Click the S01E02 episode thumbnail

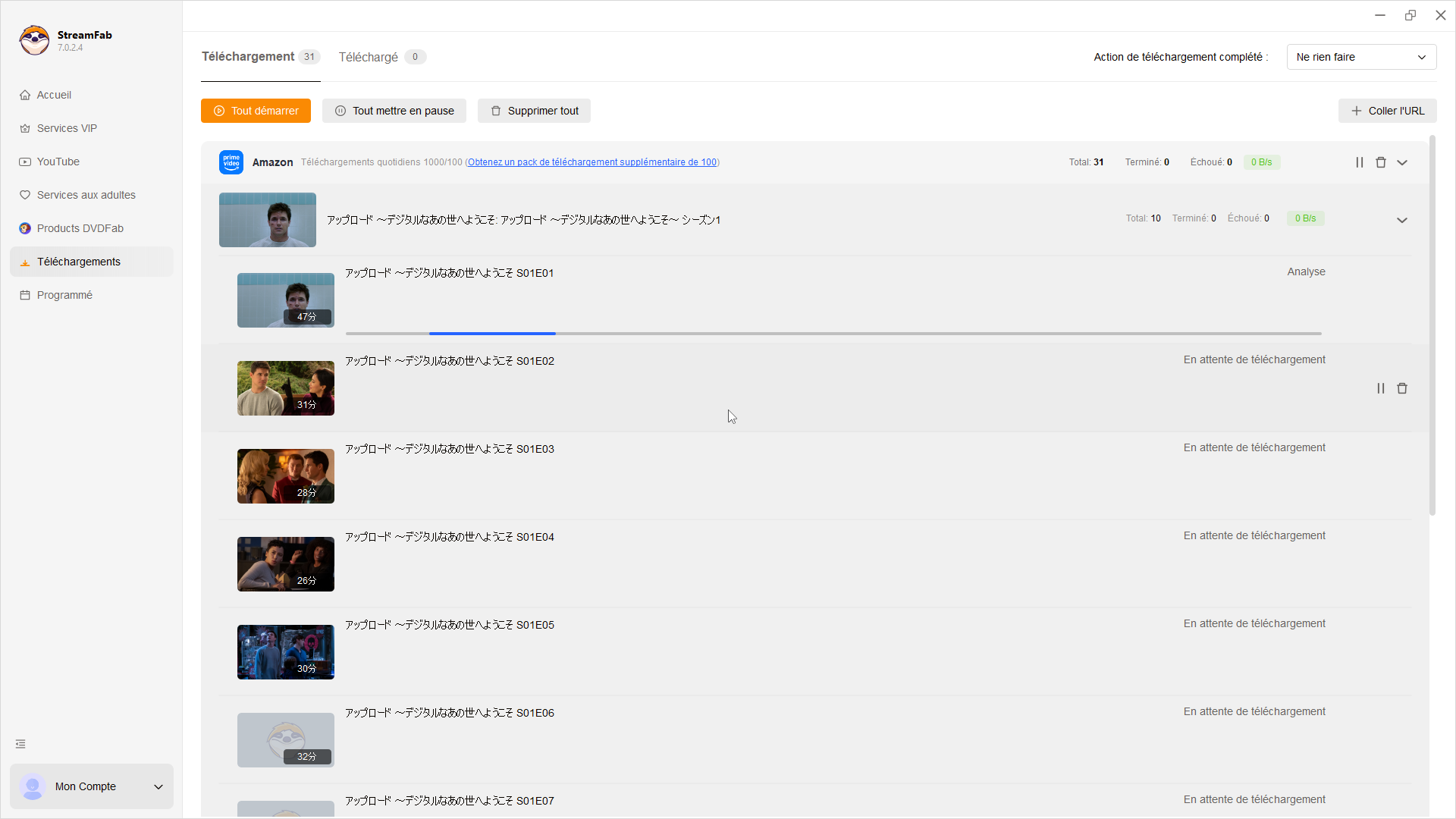pyautogui.click(x=286, y=388)
